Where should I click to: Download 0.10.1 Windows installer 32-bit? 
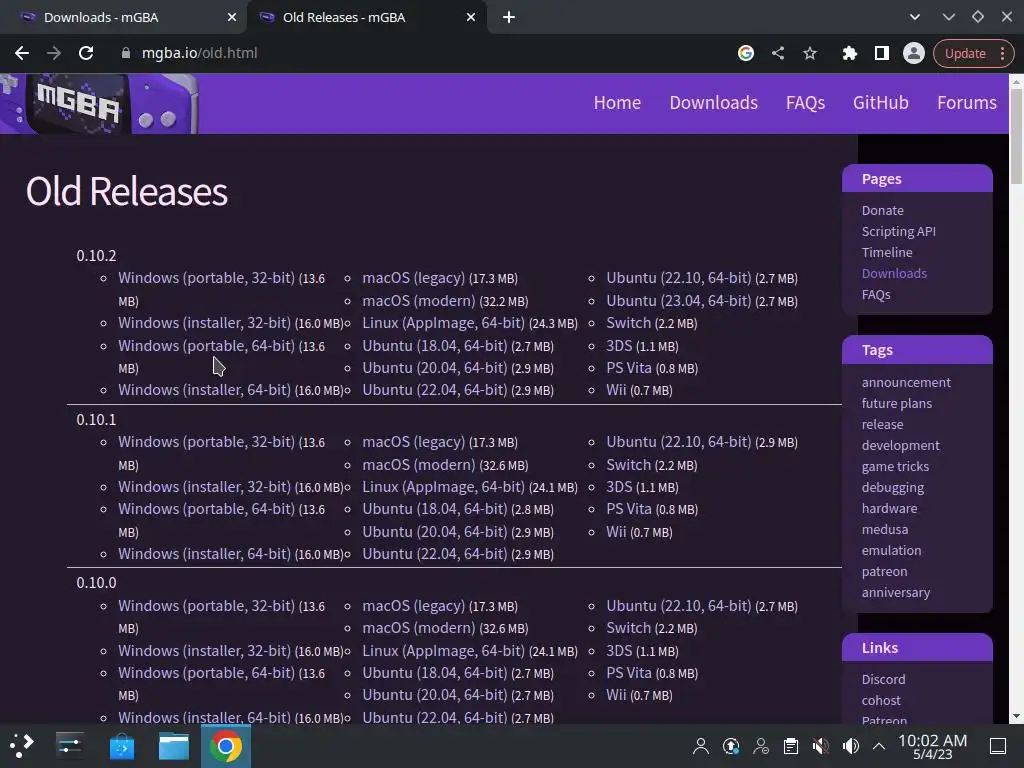coord(204,487)
